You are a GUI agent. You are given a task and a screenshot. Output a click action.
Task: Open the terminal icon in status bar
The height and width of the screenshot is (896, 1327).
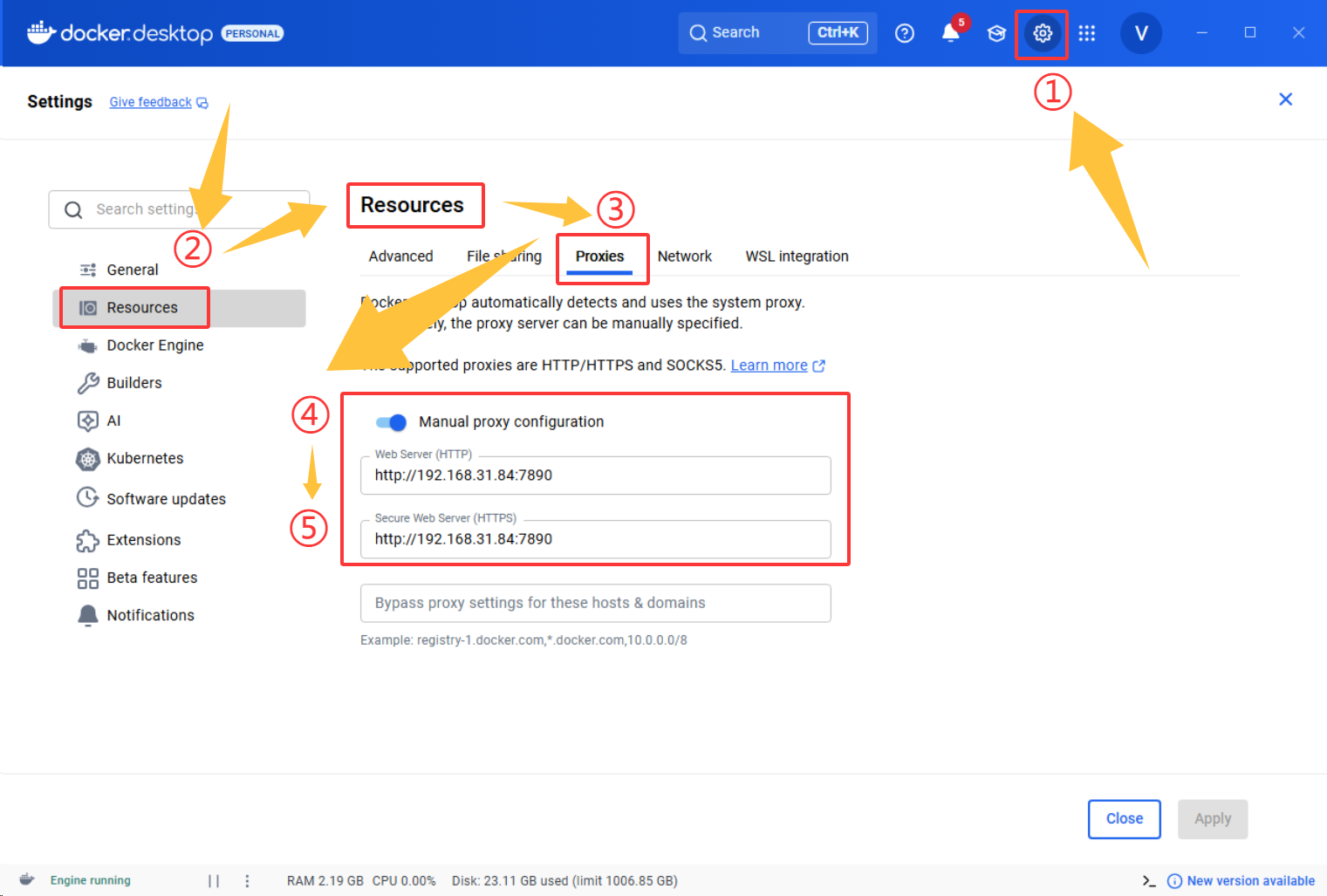[x=1149, y=881]
